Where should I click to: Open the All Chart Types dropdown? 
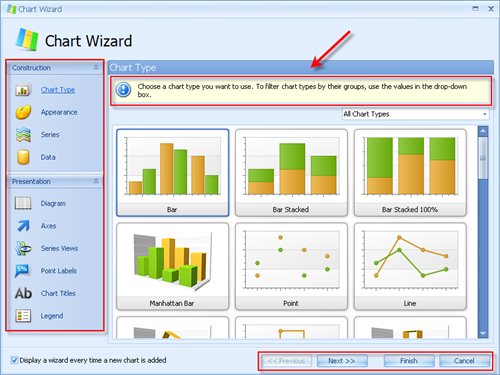(416, 114)
